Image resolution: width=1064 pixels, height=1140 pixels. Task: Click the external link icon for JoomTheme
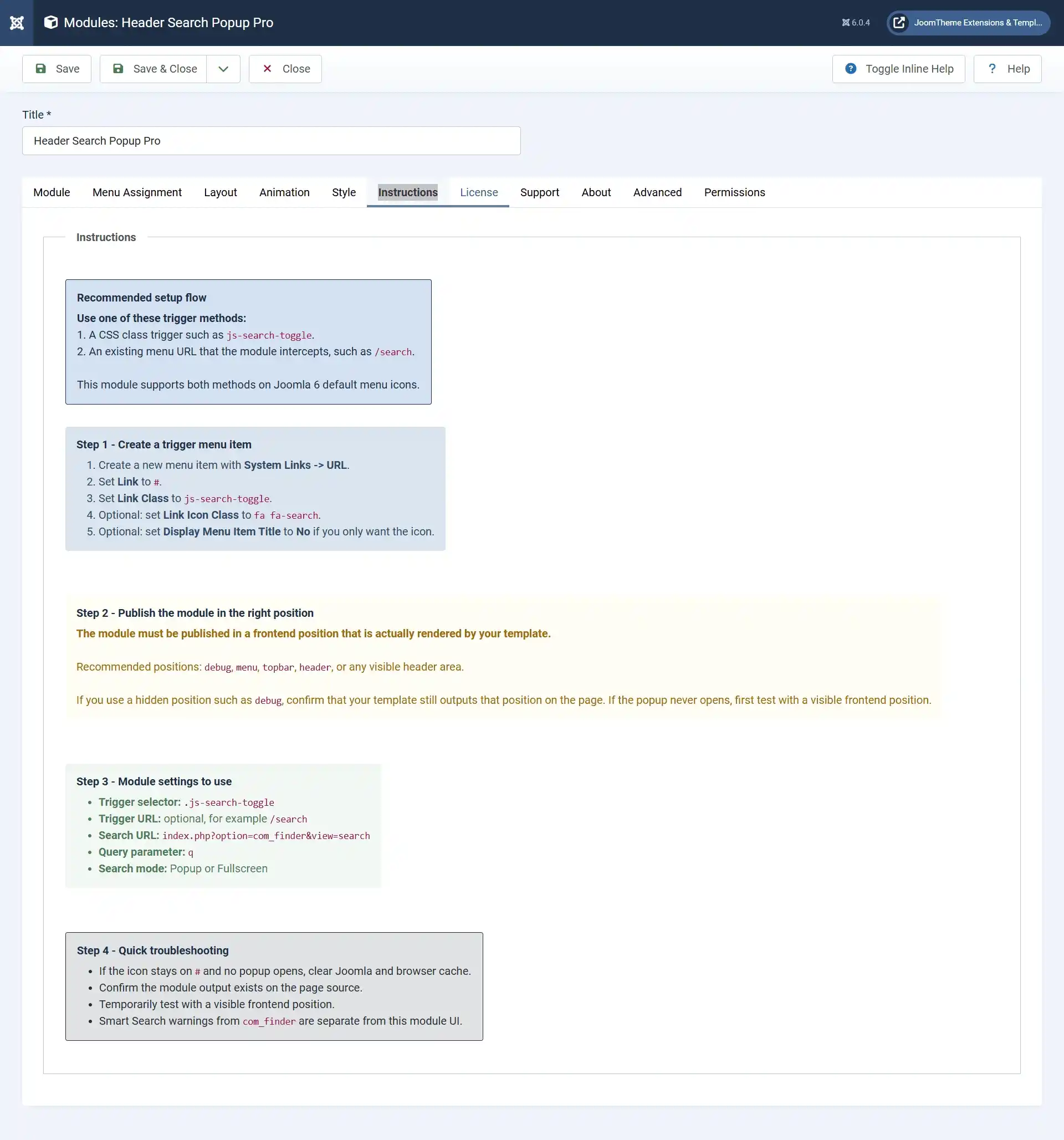(899, 23)
